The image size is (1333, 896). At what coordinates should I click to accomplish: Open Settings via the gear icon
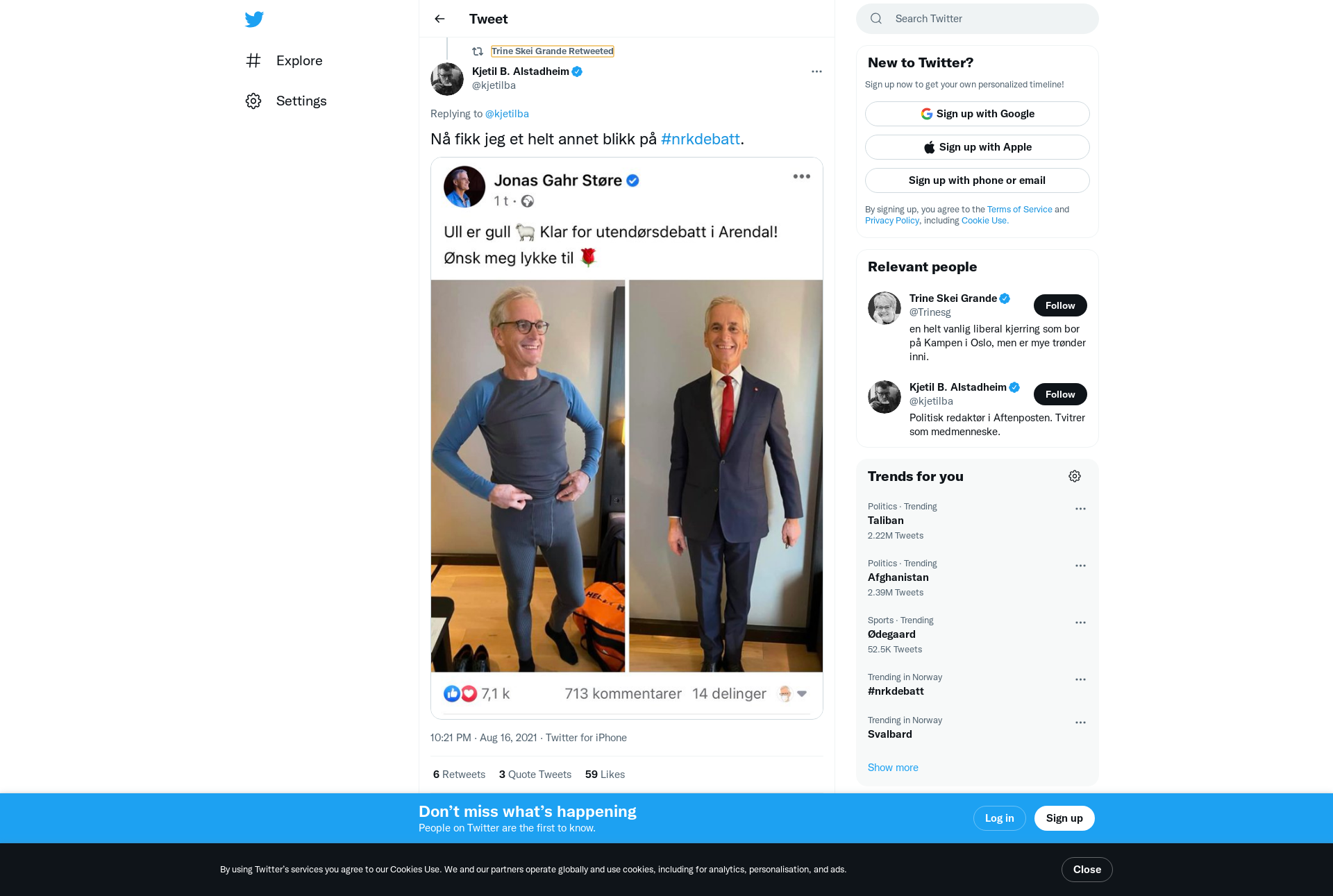[x=253, y=101]
